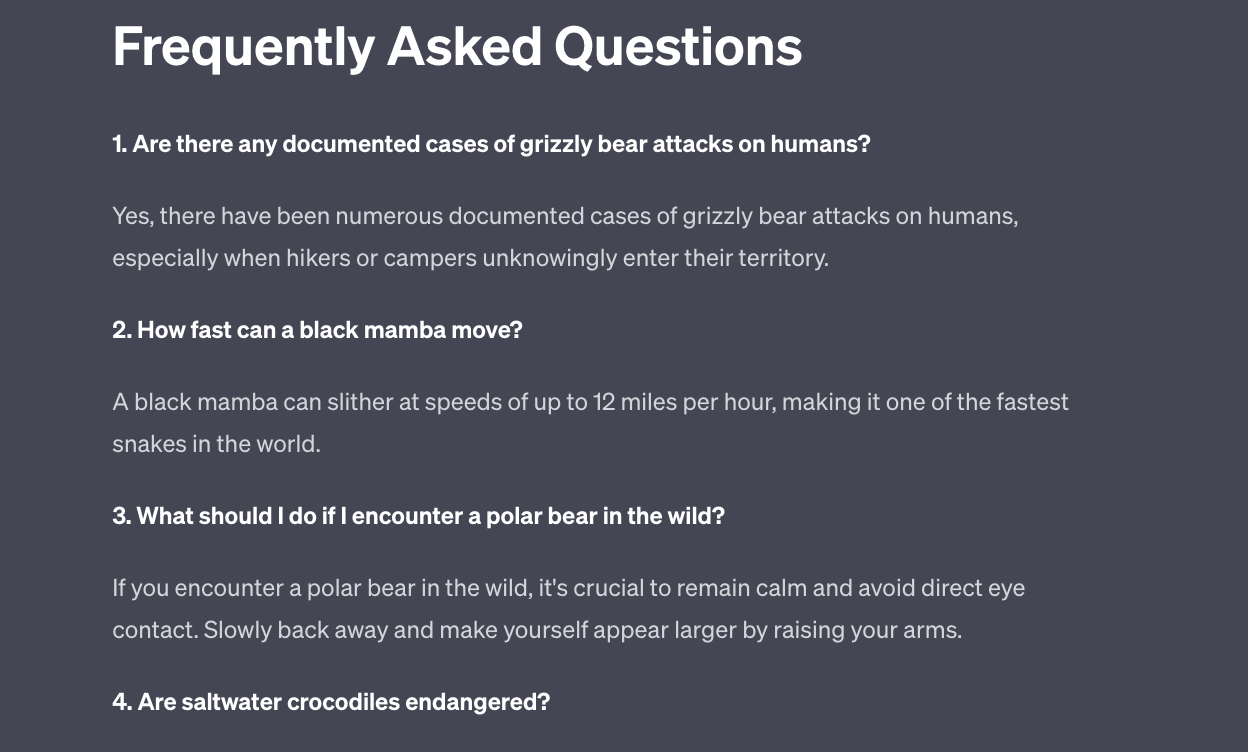Click the number "4." before the crocodiles question
Screen dimensions: 1248x752
122,702
